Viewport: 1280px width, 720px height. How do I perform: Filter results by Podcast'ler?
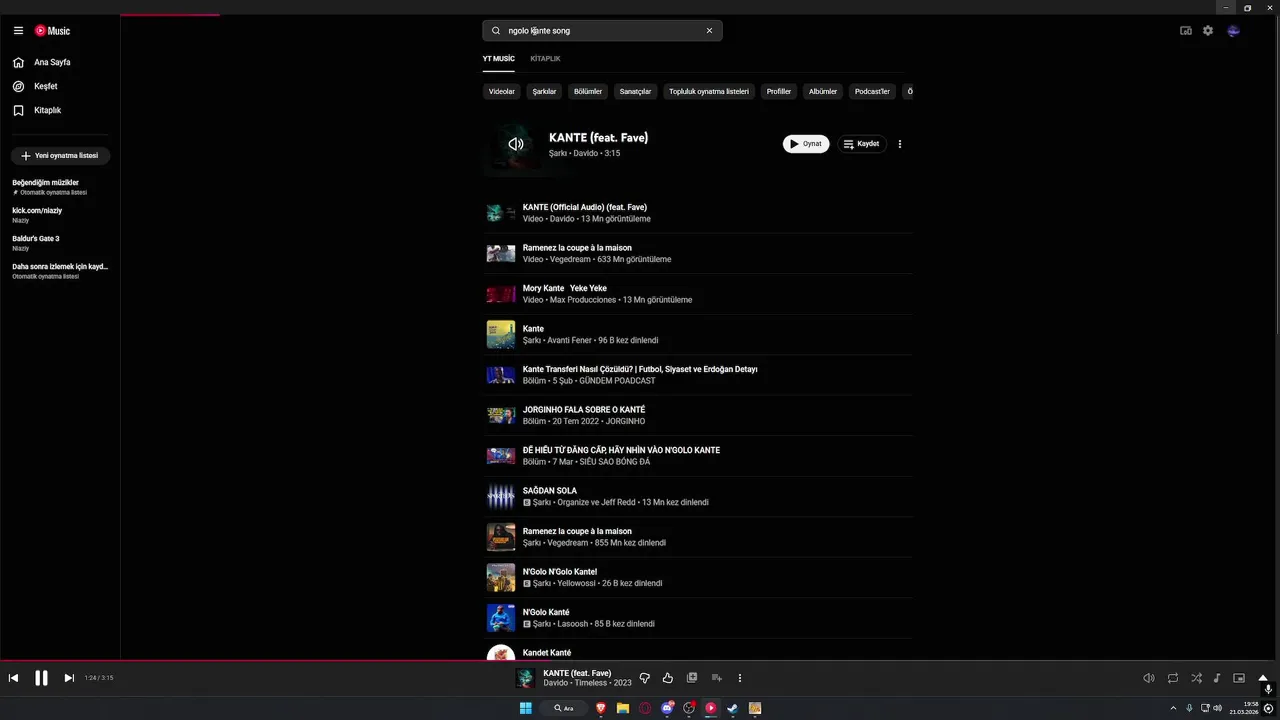pyautogui.click(x=872, y=91)
